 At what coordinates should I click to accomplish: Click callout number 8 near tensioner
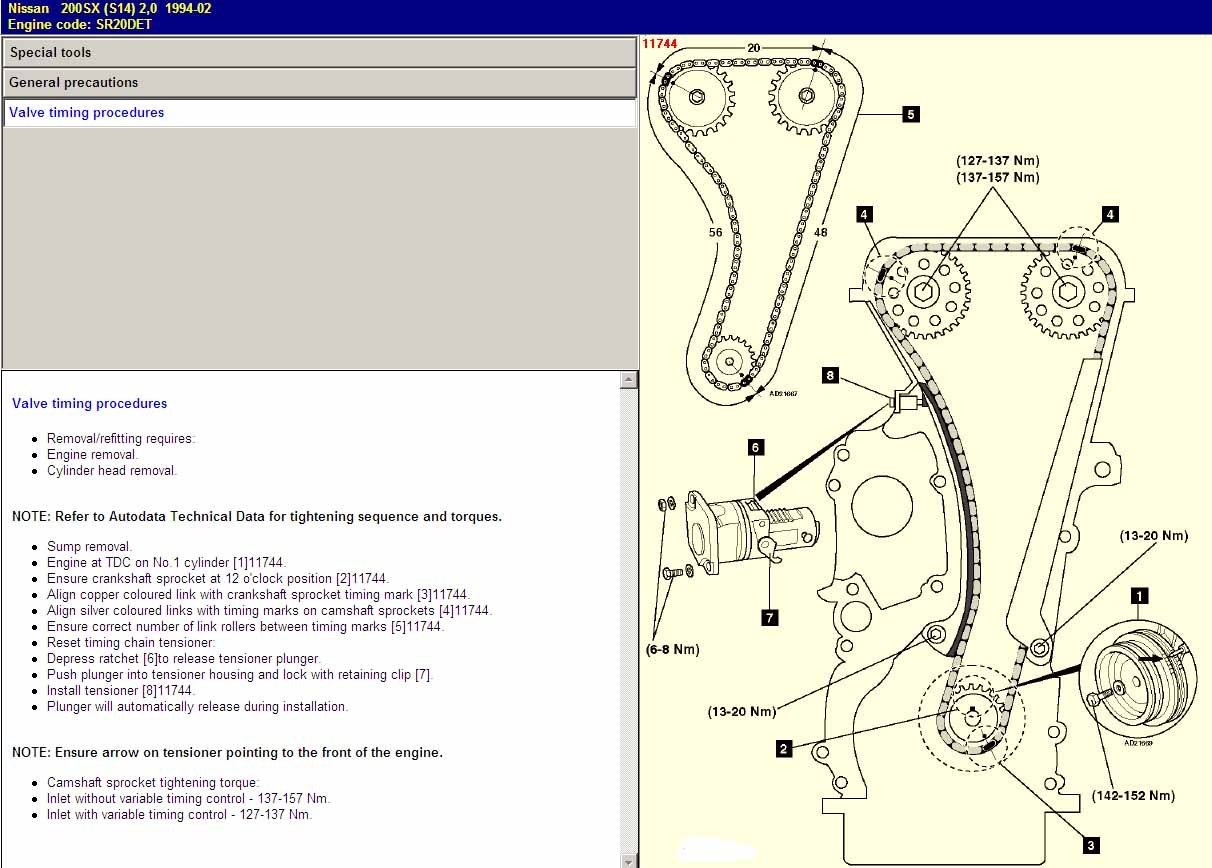point(831,376)
